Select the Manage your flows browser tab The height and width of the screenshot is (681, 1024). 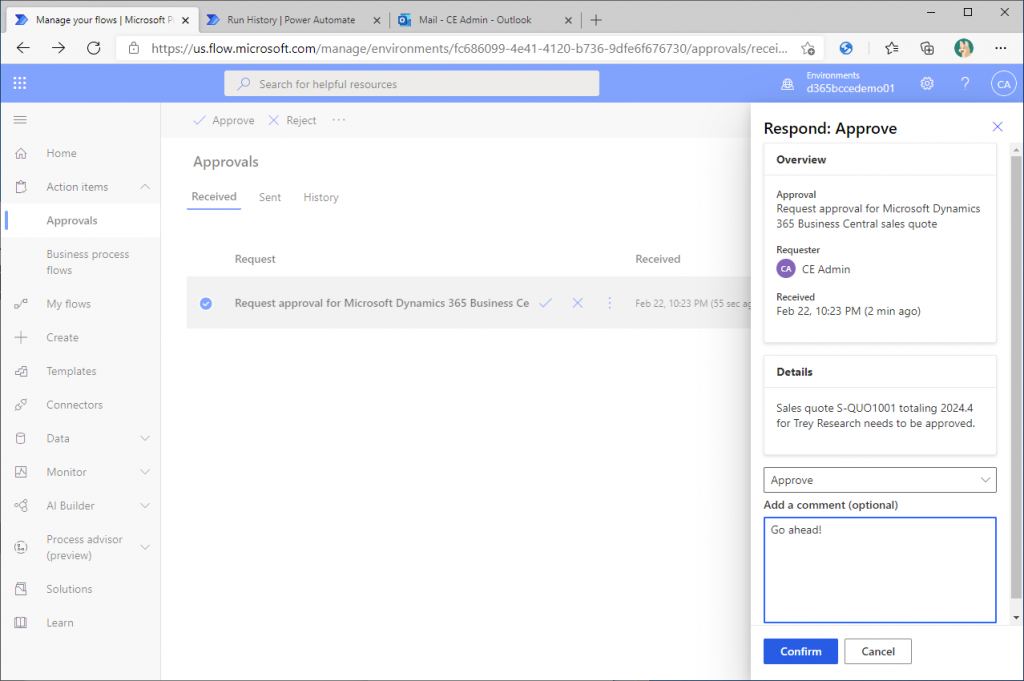coord(103,20)
